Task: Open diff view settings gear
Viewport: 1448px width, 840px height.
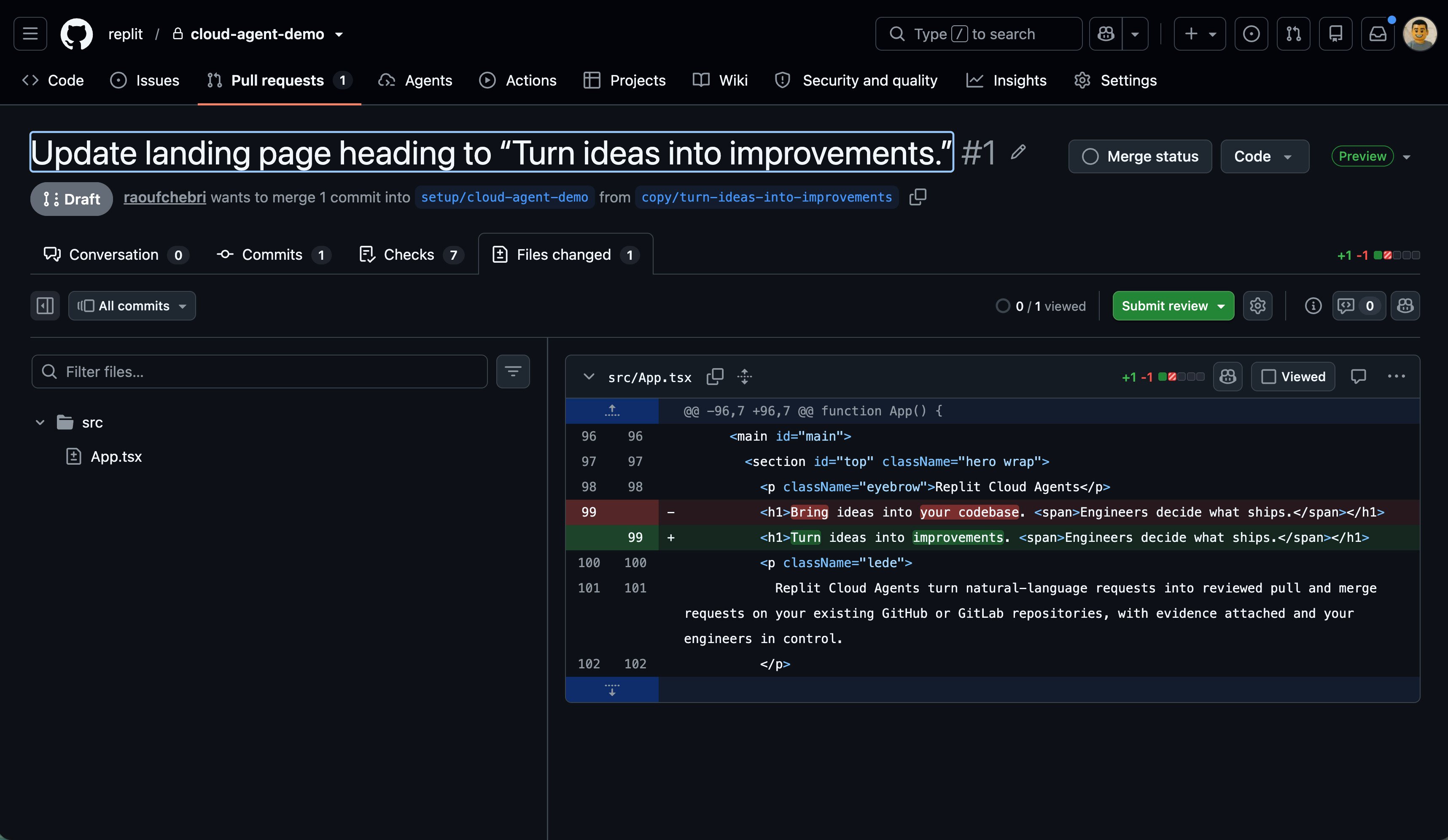Action: point(1258,306)
